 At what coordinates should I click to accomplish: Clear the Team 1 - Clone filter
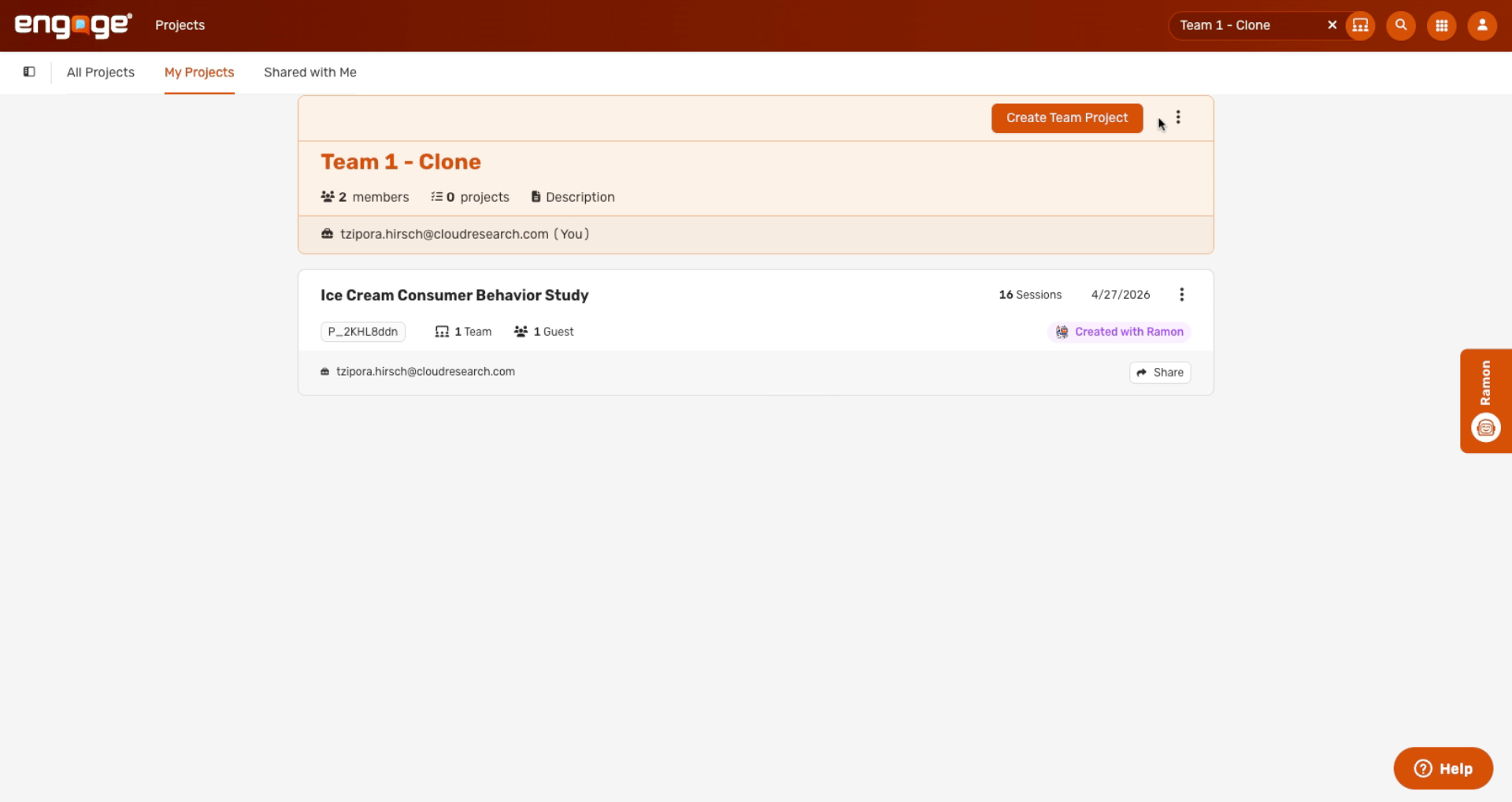click(1332, 25)
